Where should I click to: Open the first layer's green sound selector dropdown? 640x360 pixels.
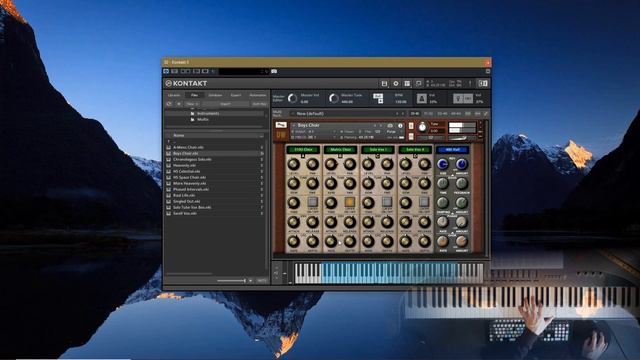[x=303, y=150]
